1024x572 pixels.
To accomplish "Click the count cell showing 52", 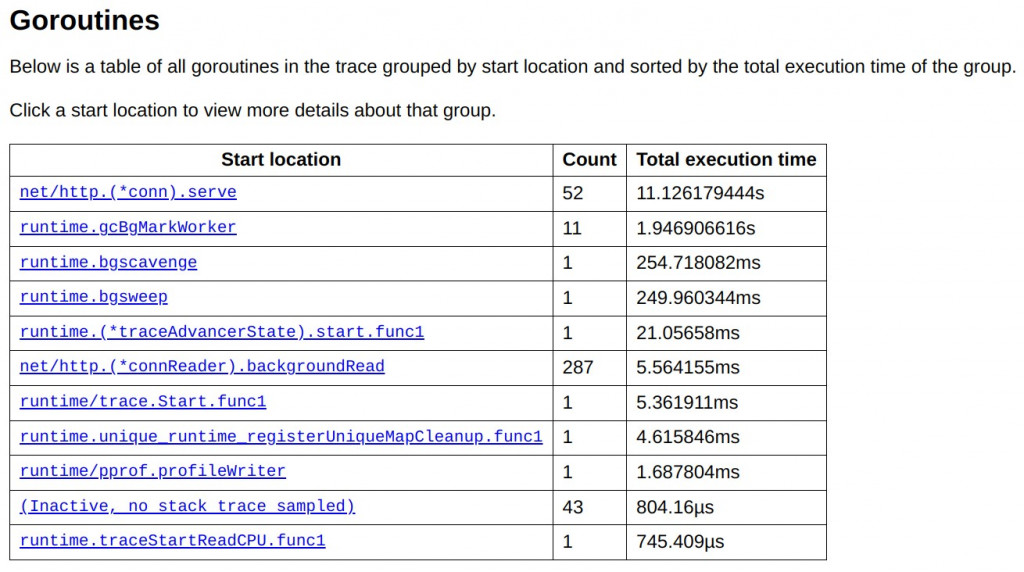I will point(573,193).
